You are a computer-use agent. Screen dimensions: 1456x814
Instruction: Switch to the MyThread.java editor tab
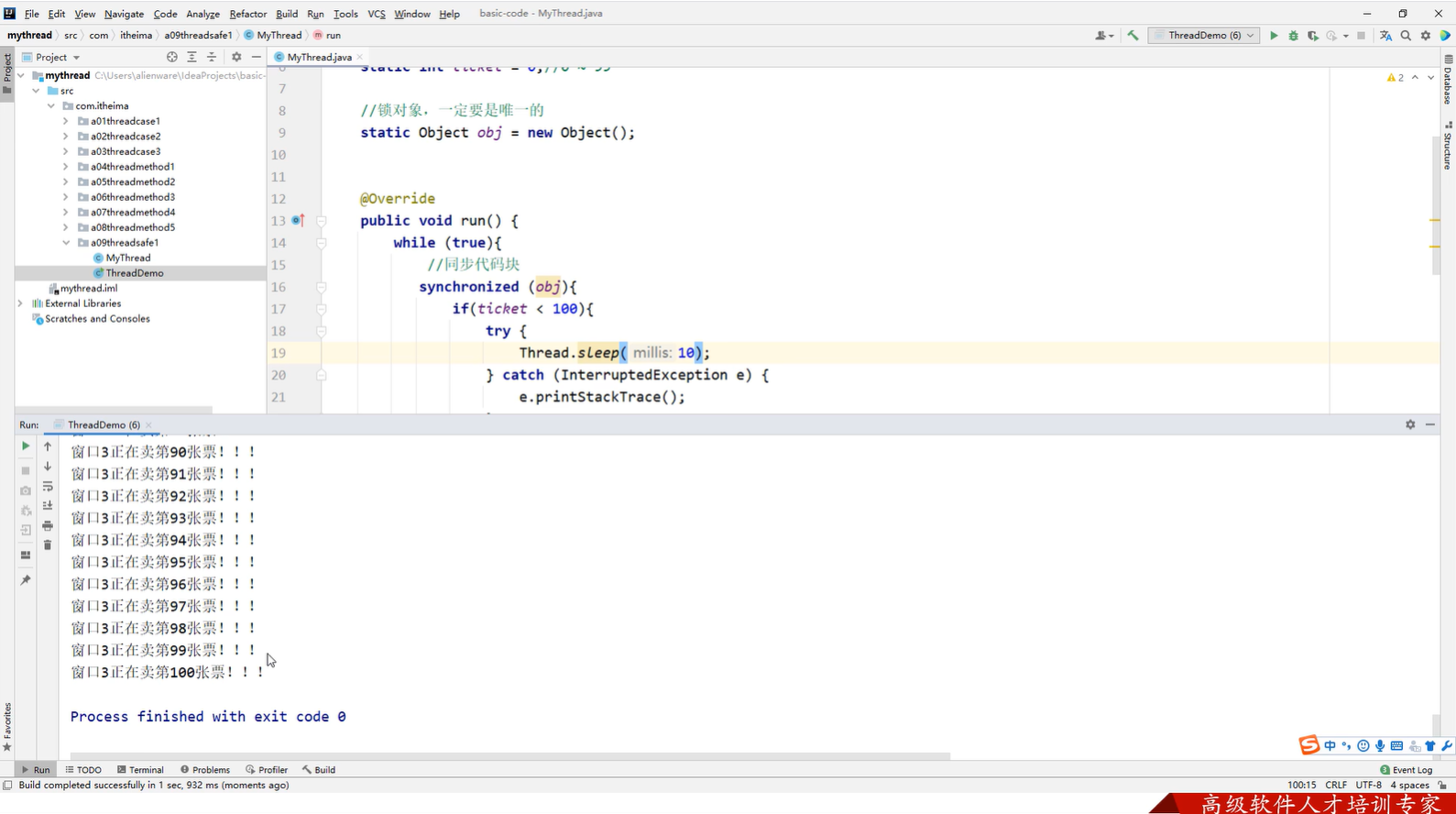coord(319,57)
